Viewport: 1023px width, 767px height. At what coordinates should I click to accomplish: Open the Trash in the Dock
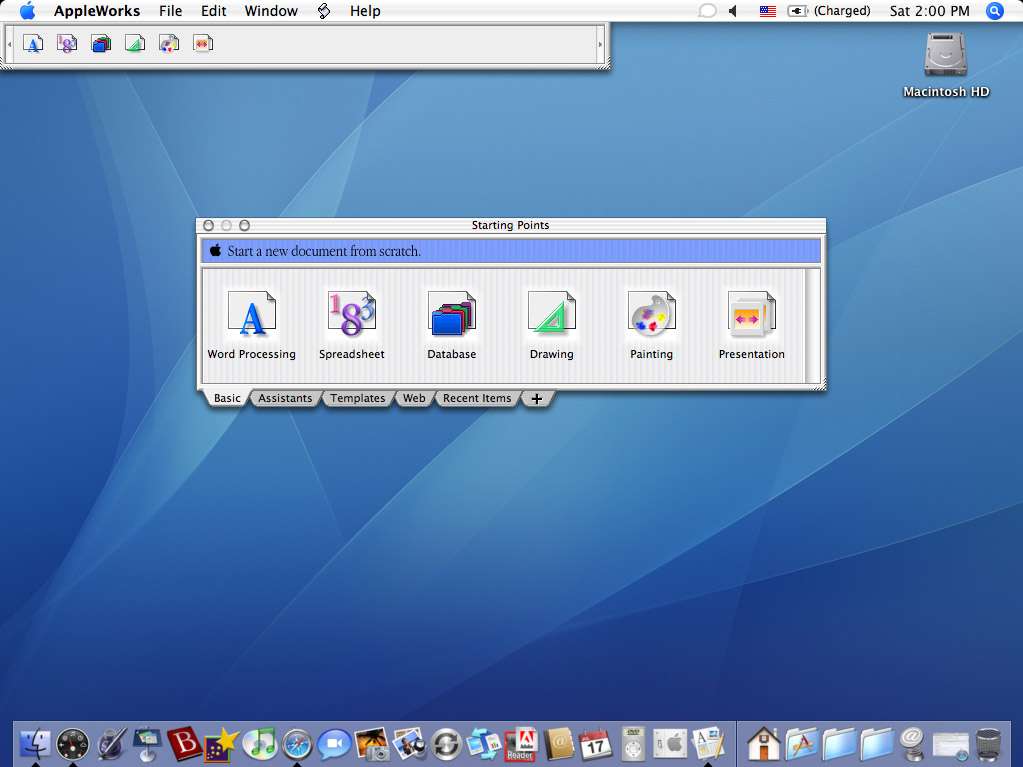988,744
